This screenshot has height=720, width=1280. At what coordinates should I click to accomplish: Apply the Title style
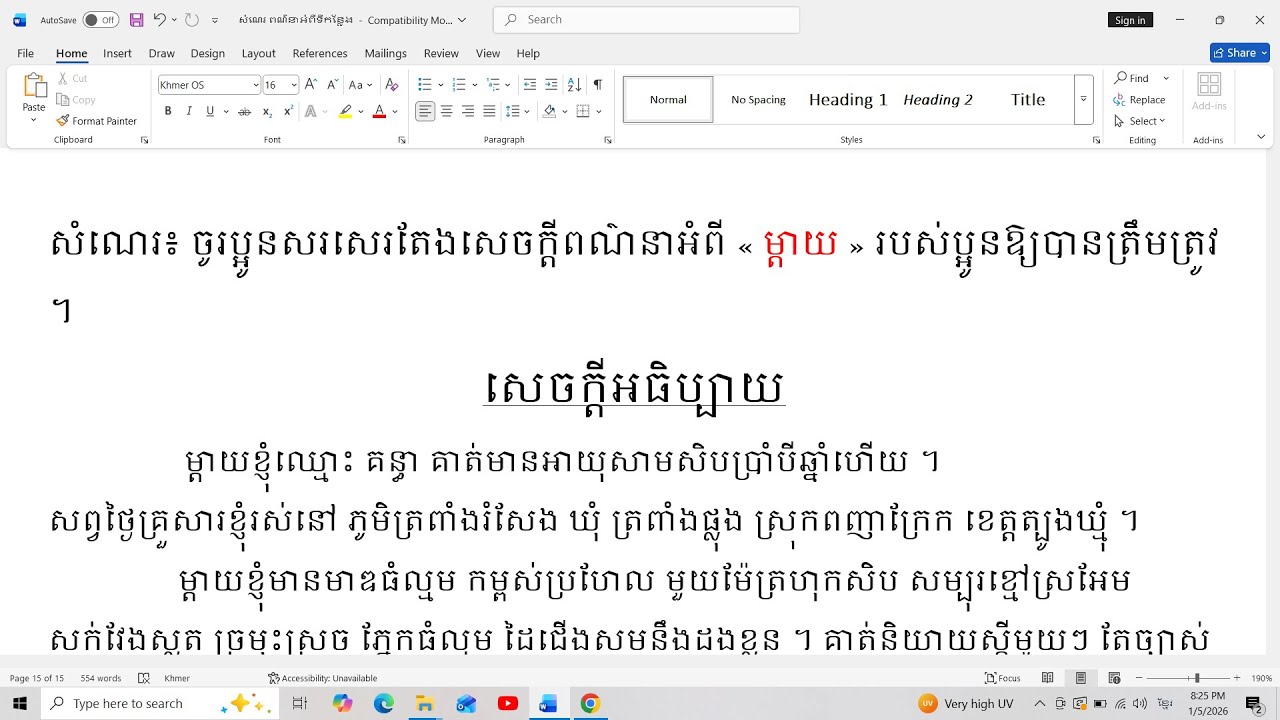click(1028, 100)
